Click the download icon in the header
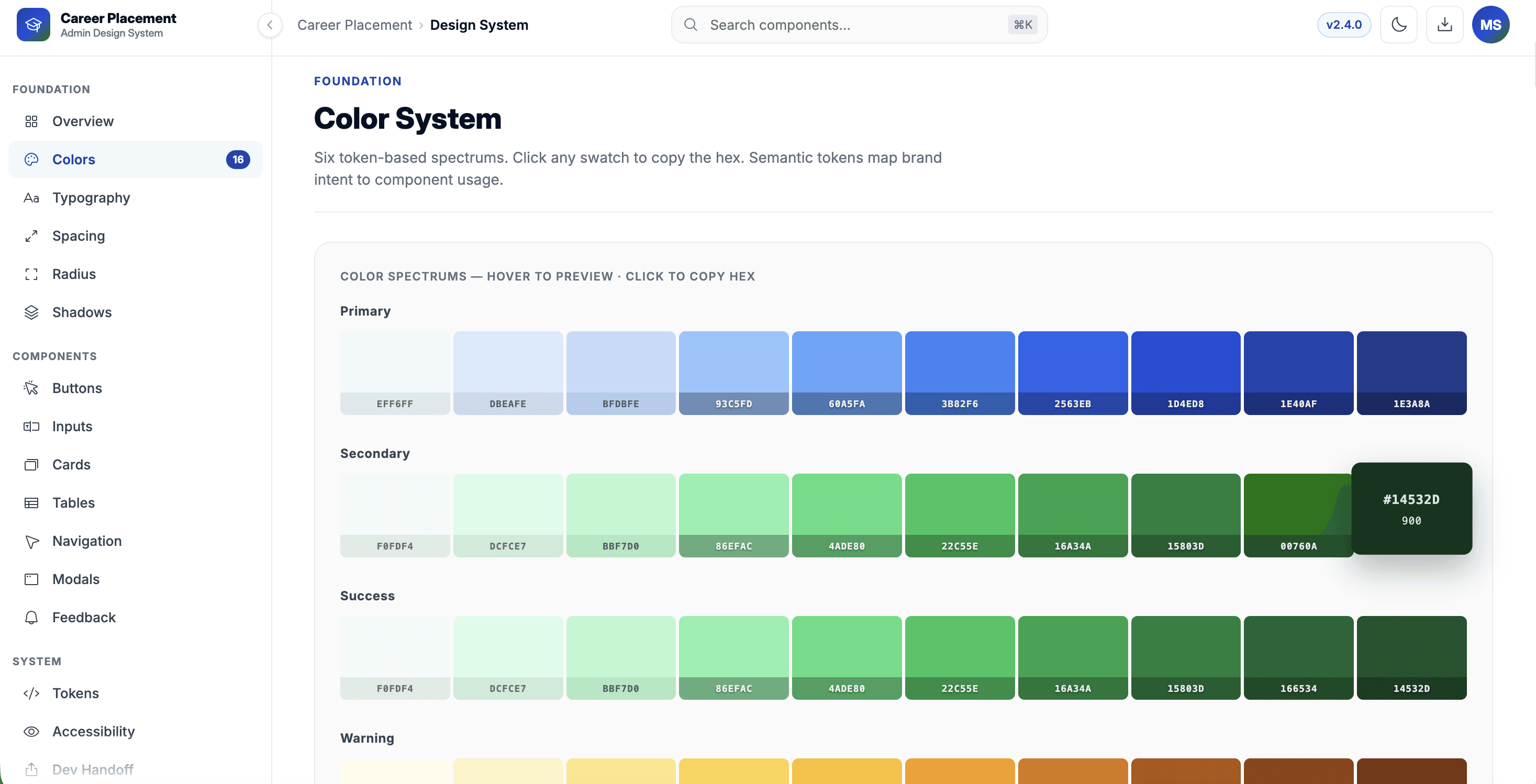Viewport: 1536px width, 784px height. [x=1444, y=25]
